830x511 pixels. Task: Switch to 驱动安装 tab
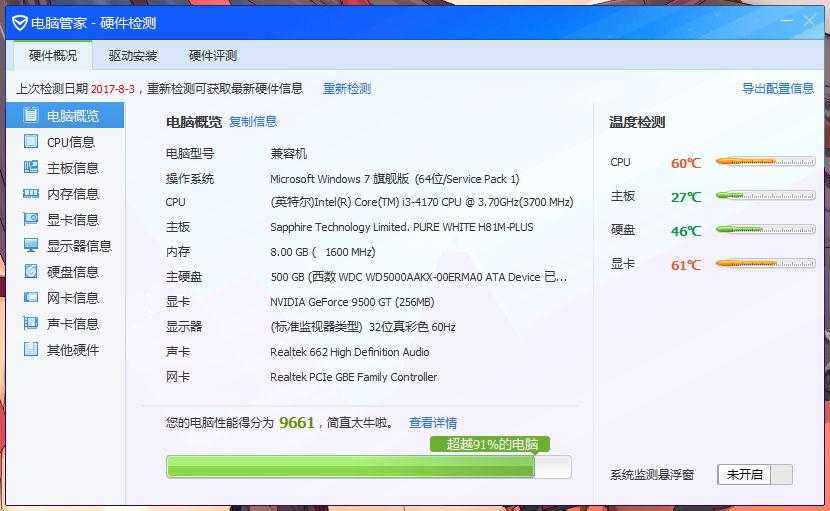133,56
